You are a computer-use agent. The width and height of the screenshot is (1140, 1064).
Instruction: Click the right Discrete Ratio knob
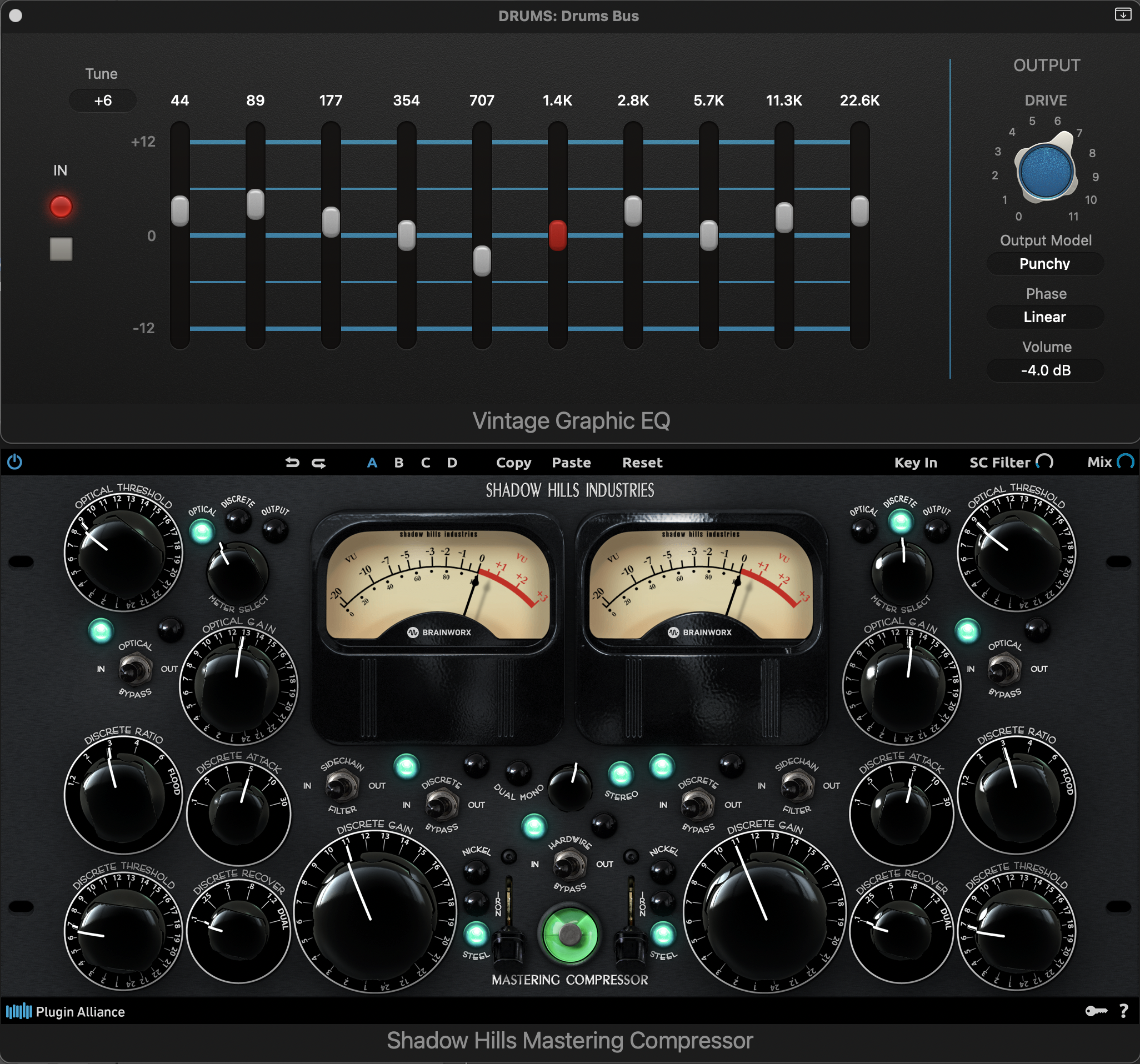[1016, 795]
